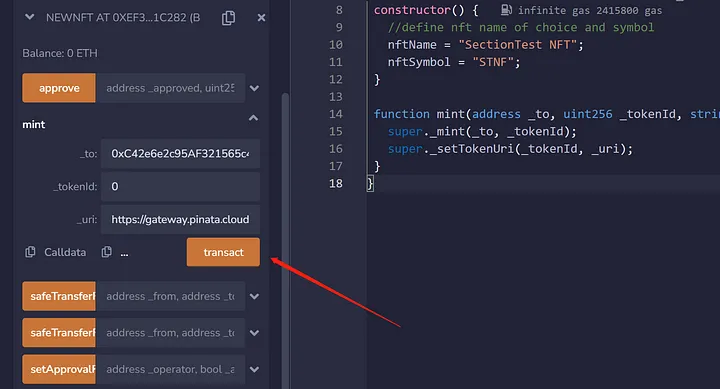Viewport: 720px width, 389px height.
Task: Click the first safeTransferFrom button
Action: tap(59, 296)
